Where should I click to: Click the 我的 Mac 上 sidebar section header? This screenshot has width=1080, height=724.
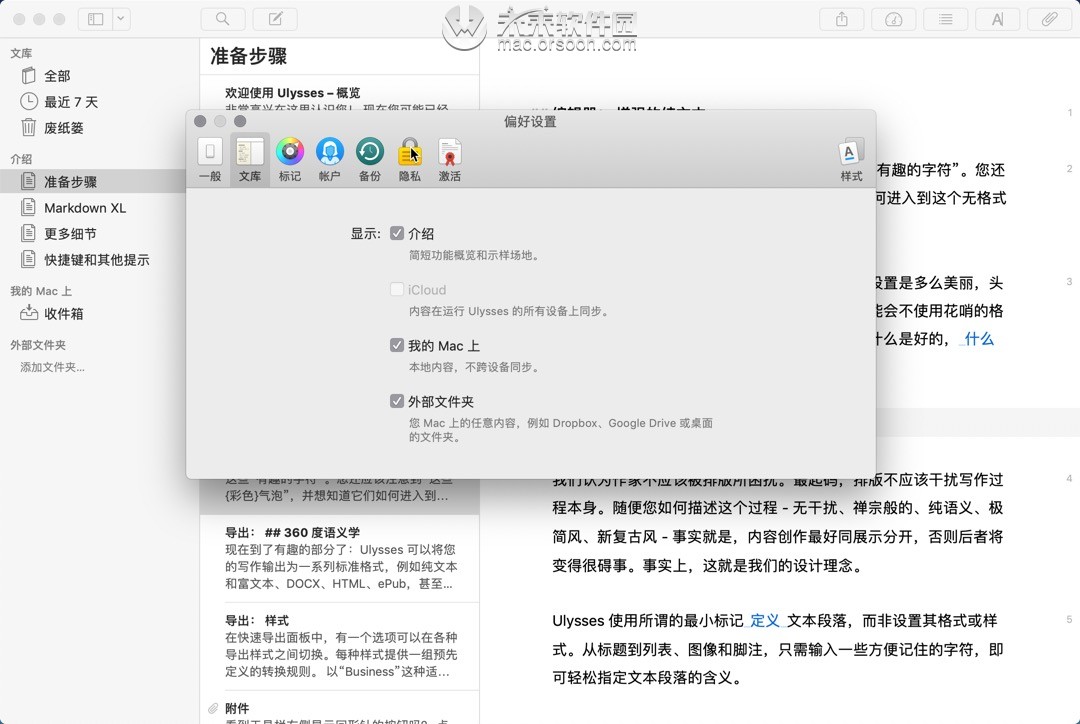pyautogui.click(x=41, y=291)
